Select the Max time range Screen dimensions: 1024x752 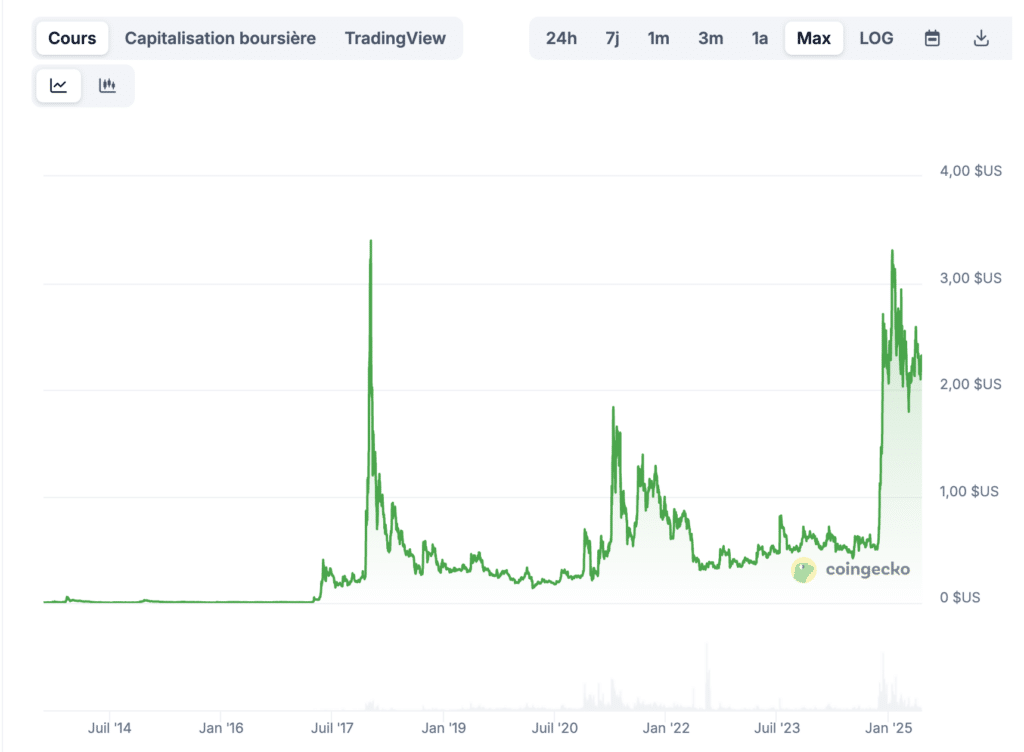click(814, 39)
